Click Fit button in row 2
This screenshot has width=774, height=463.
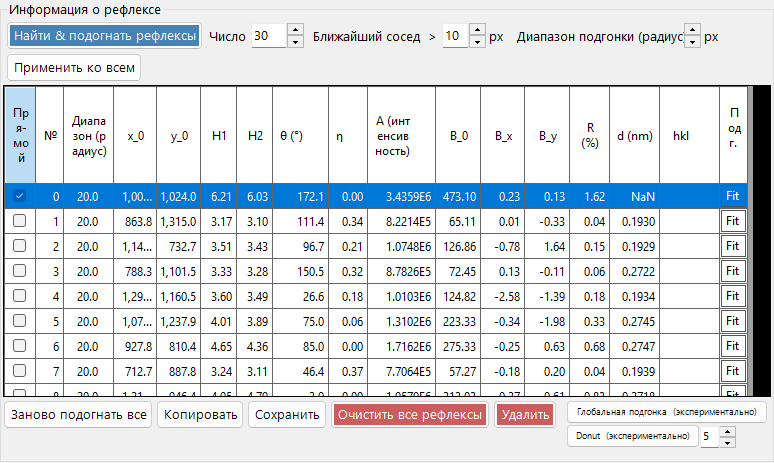(x=733, y=246)
